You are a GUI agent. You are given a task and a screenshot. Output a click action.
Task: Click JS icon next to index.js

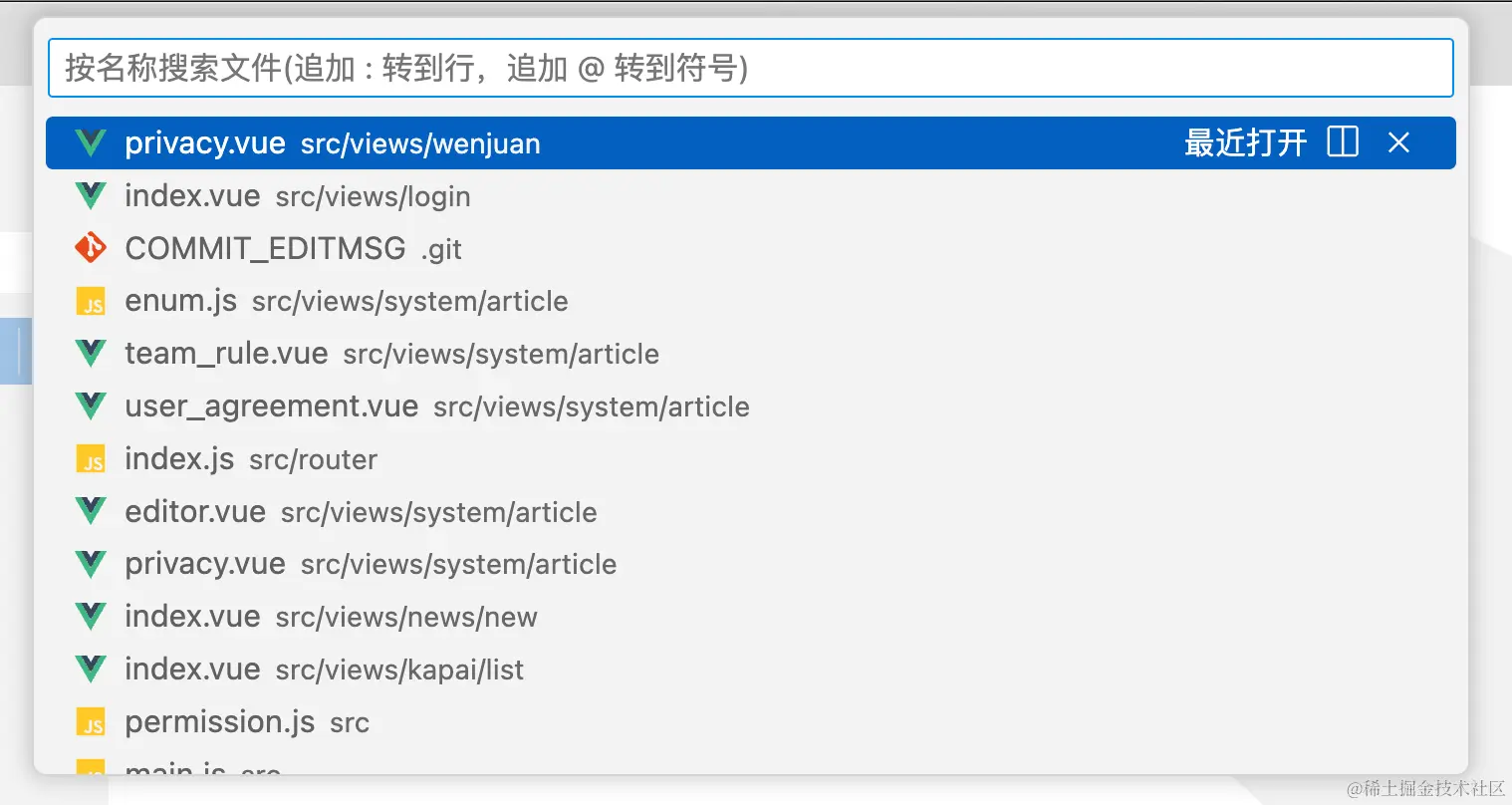coord(91,459)
